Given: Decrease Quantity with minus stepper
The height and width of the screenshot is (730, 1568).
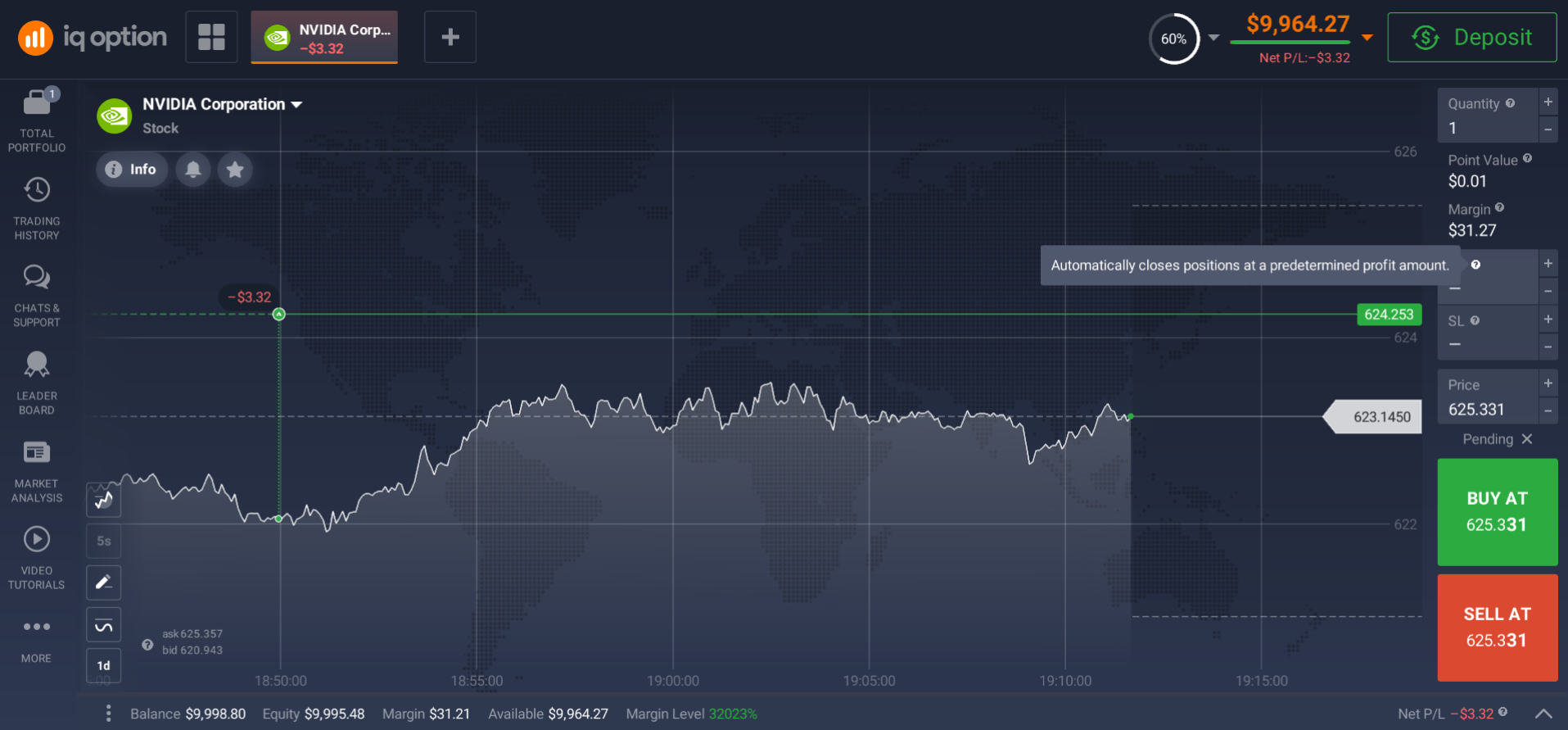Looking at the screenshot, I should [1548, 129].
